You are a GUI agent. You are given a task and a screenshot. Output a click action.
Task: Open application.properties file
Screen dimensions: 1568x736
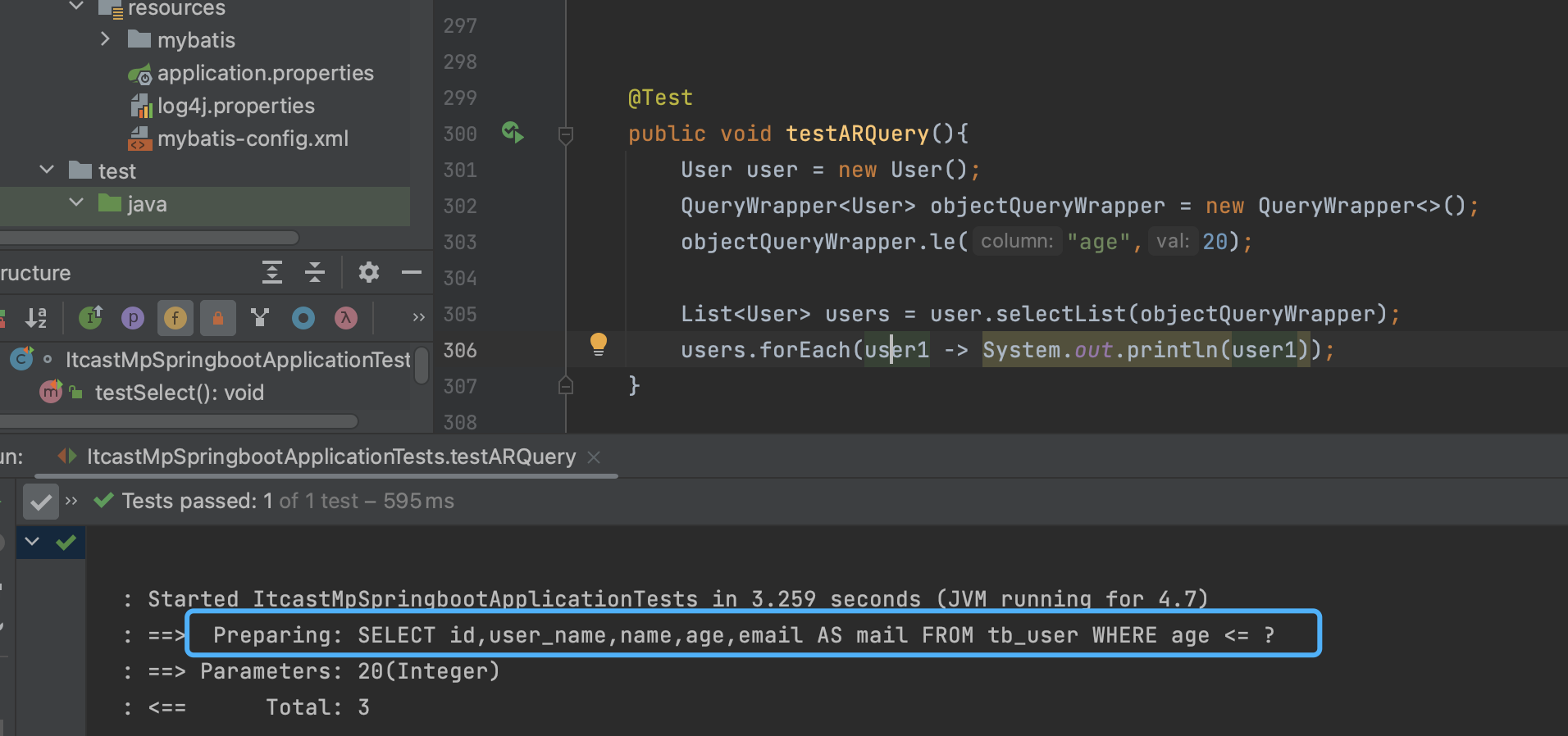point(265,74)
